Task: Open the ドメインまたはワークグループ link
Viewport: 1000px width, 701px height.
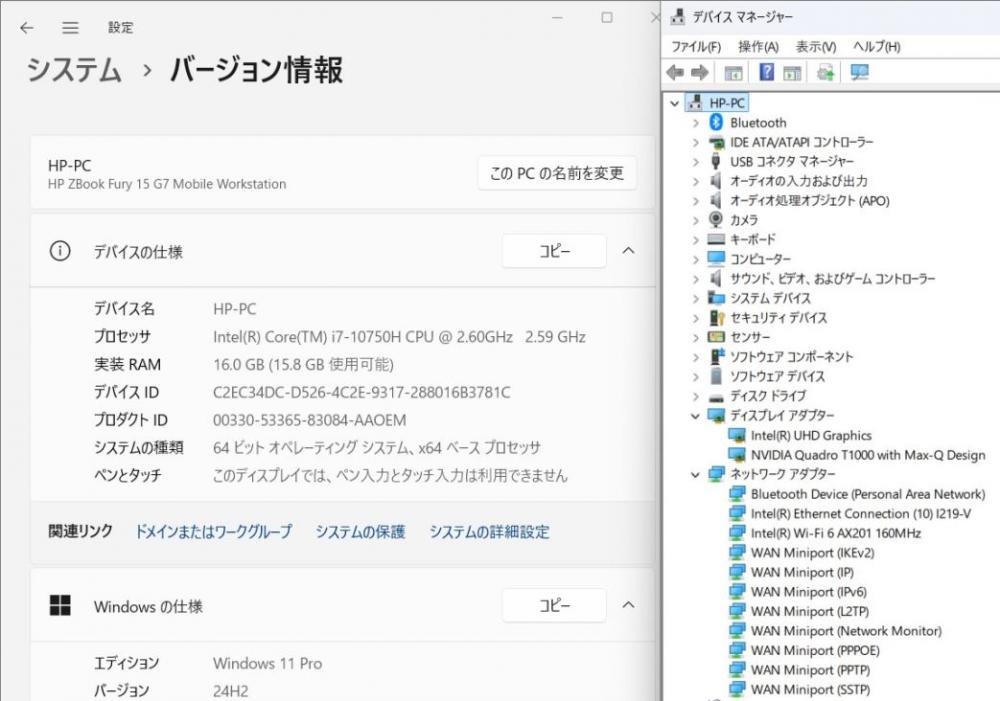Action: point(214,531)
